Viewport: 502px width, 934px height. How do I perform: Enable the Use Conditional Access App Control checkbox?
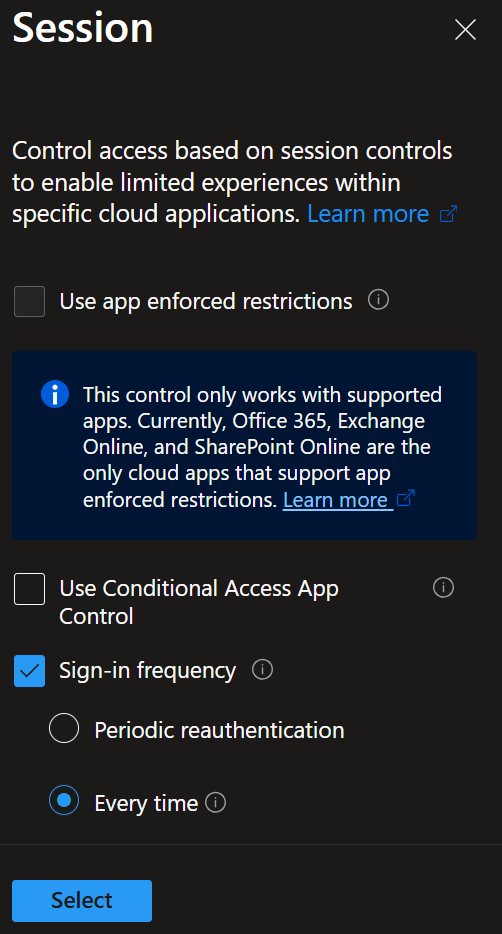tap(30, 589)
